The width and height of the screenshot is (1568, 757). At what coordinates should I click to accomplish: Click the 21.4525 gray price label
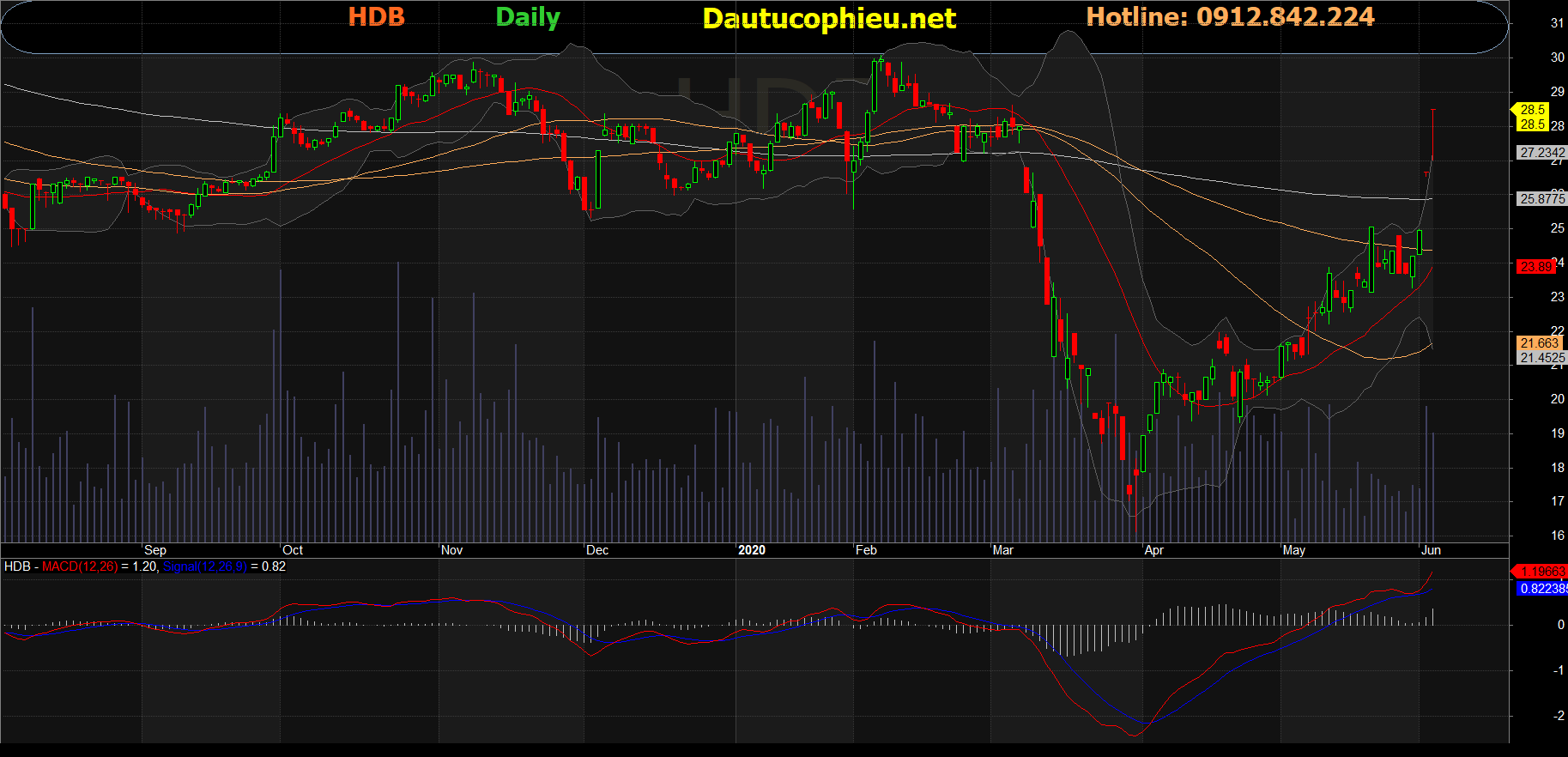coord(1541,358)
